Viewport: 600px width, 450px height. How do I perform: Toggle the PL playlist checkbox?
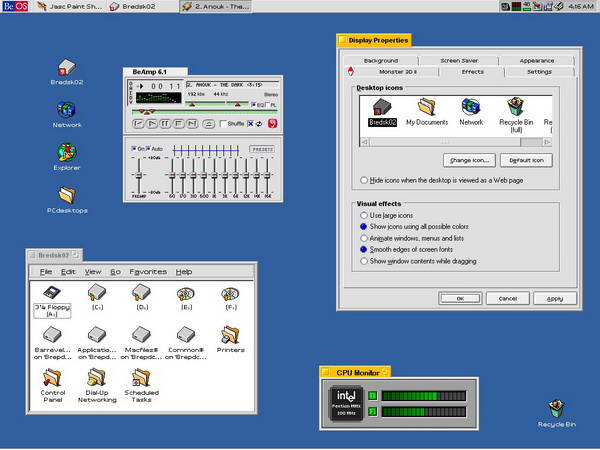[267, 104]
